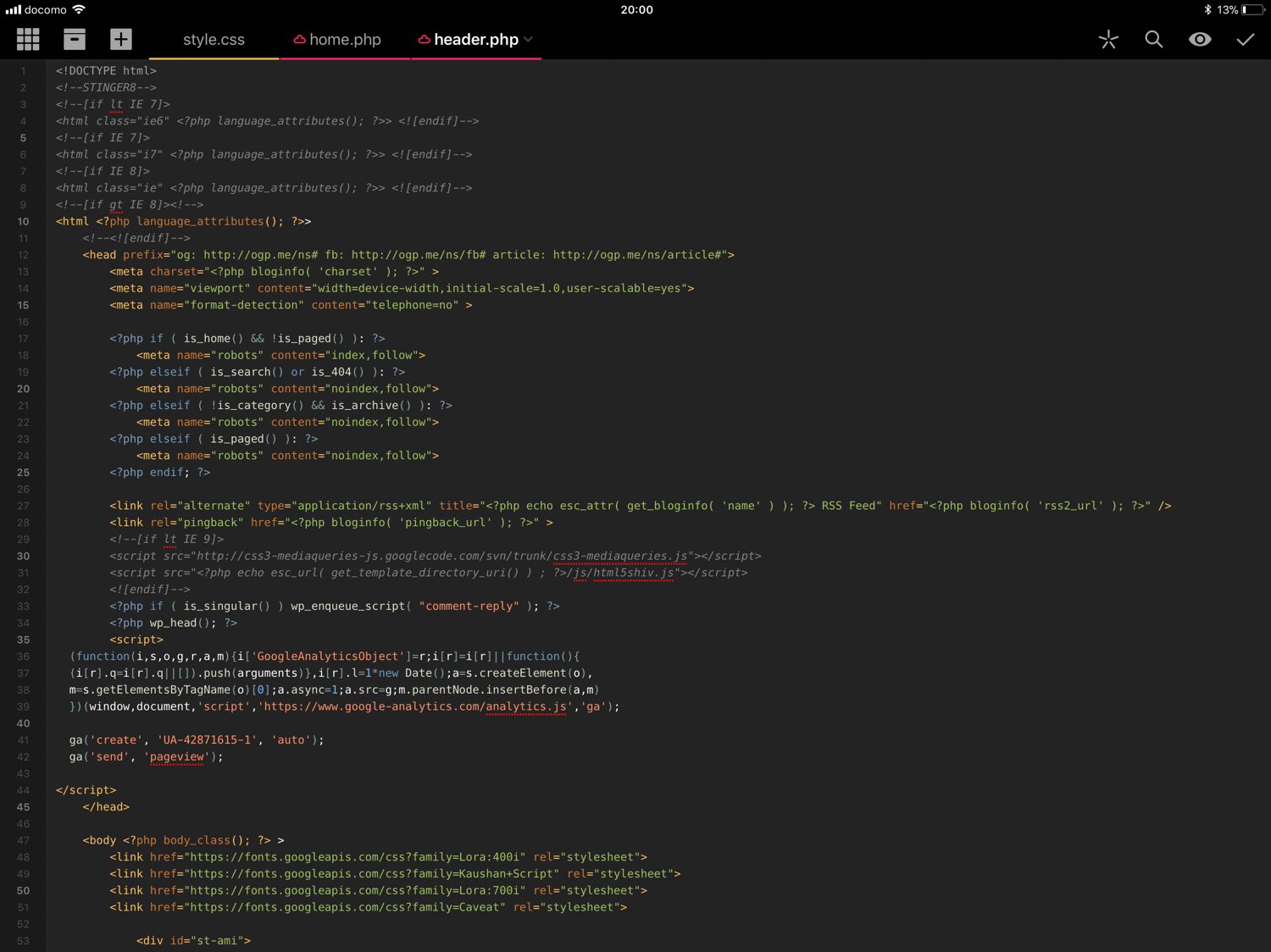Tap line number 10 in the gutter
The height and width of the screenshot is (952, 1271).
coord(23,221)
